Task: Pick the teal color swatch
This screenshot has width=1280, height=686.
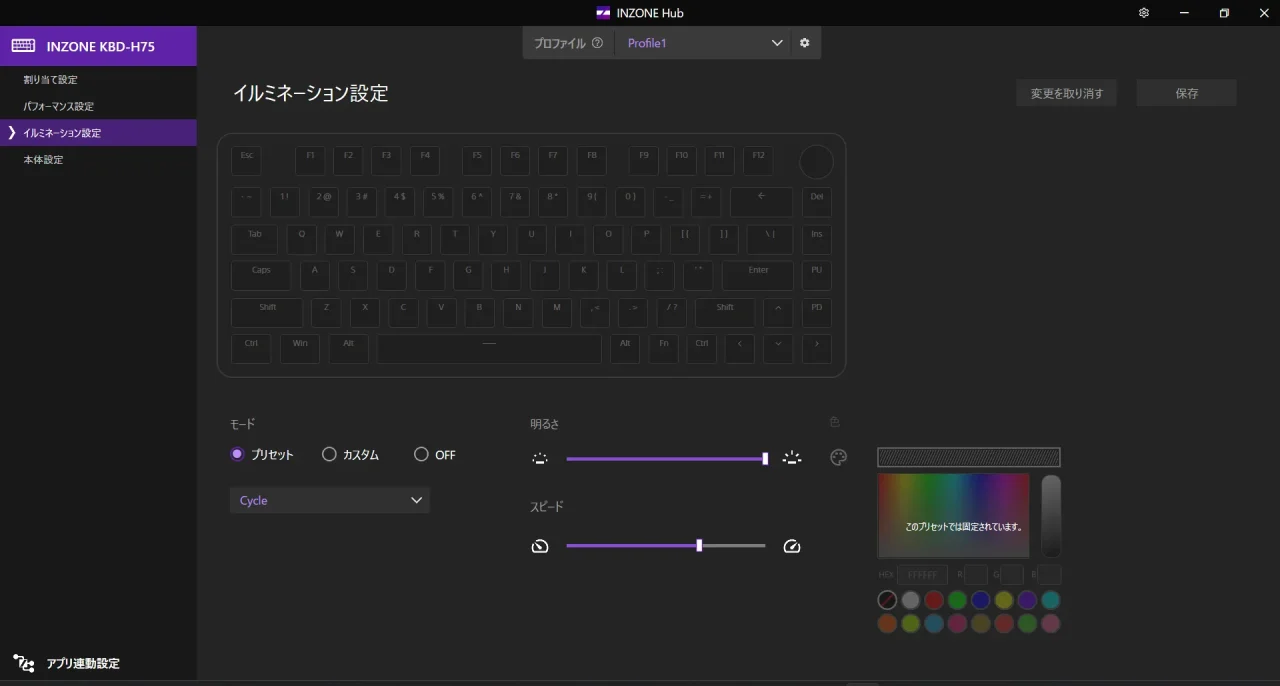Action: tap(1050, 600)
